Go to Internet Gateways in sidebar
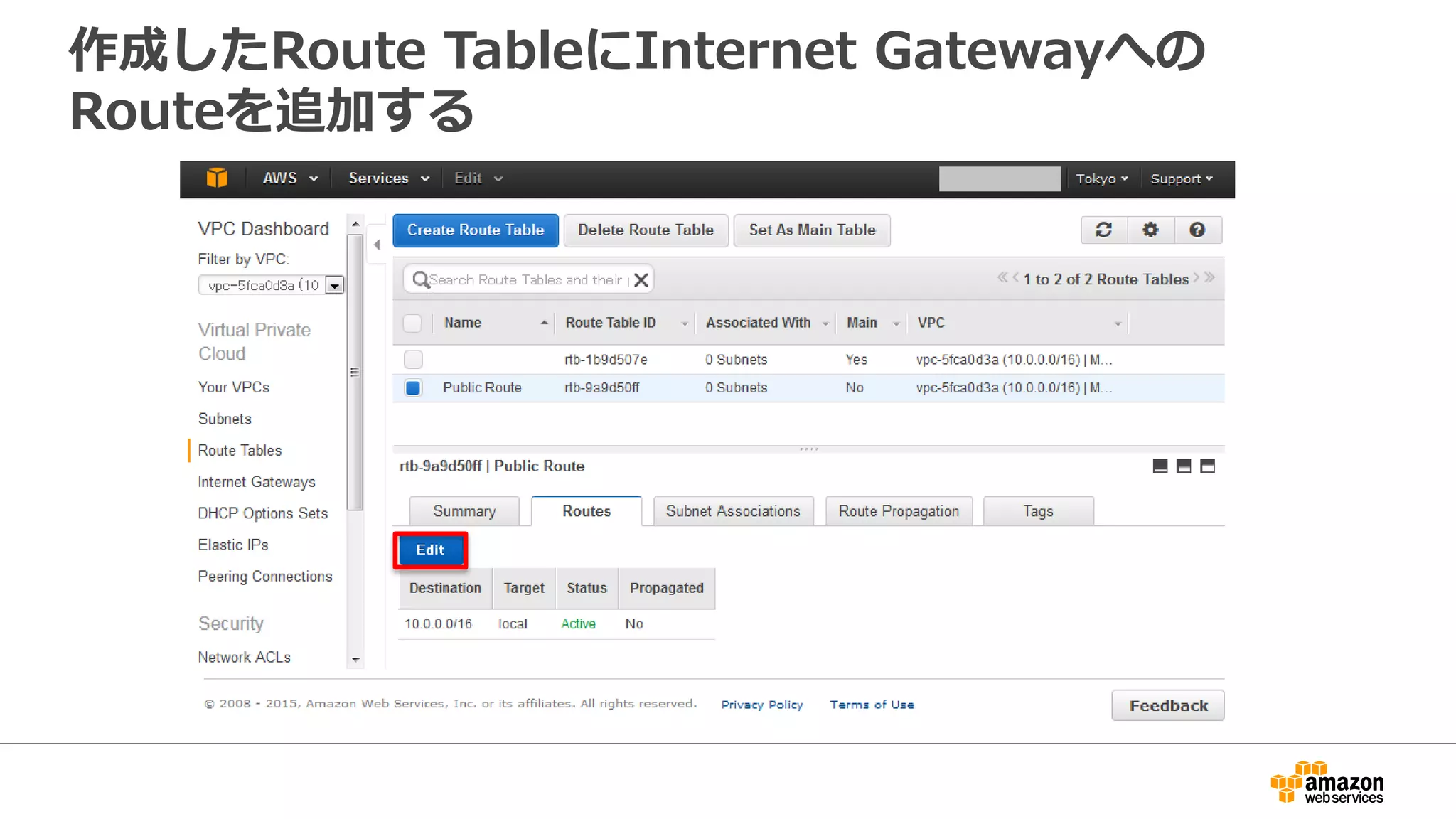Image resolution: width=1456 pixels, height=819 pixels. coord(257,482)
